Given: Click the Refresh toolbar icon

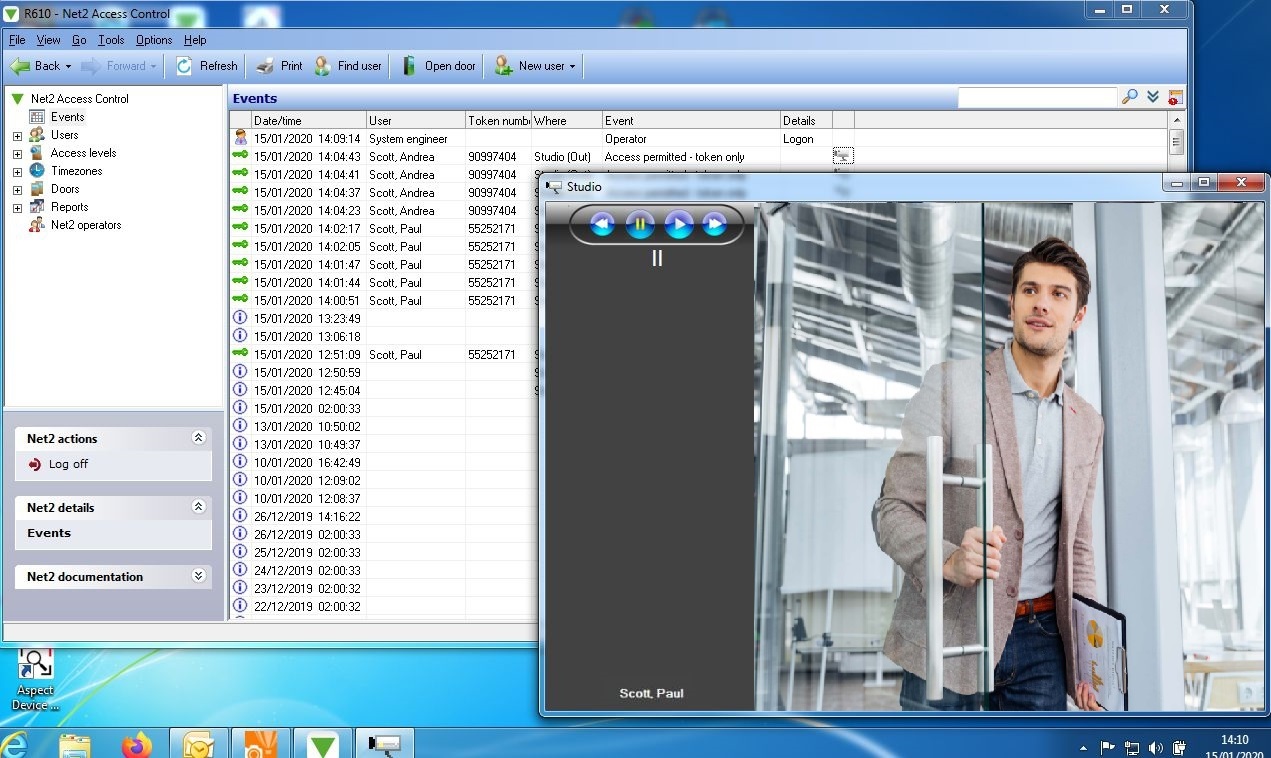Looking at the screenshot, I should point(184,66).
